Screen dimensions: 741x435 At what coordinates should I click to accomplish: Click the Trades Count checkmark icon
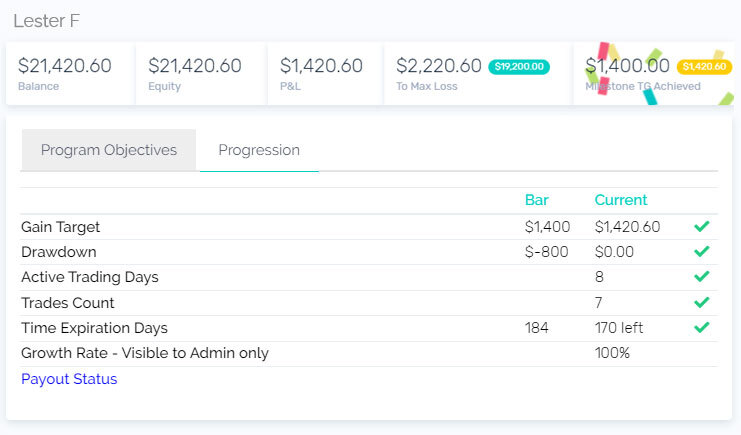click(x=701, y=302)
